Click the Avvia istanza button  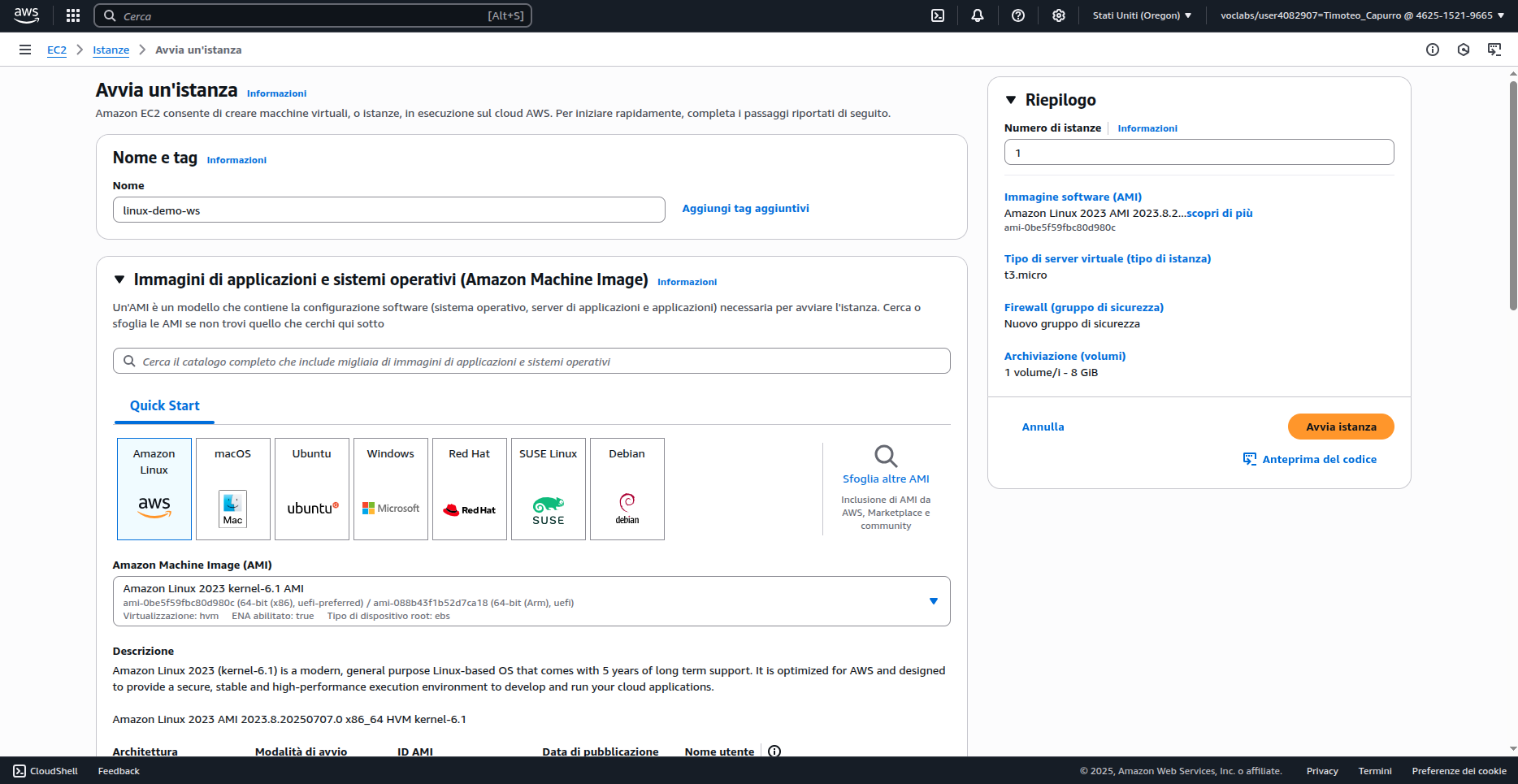(1341, 427)
